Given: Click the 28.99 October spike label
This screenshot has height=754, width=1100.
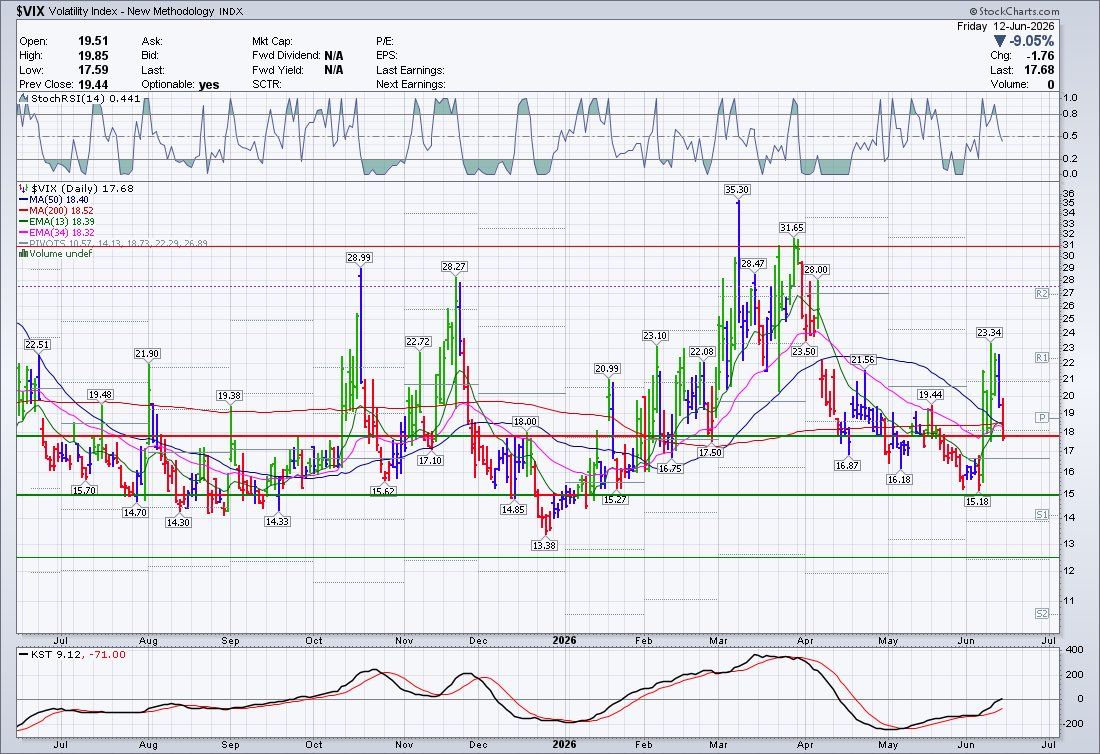Looking at the screenshot, I should 358,257.
